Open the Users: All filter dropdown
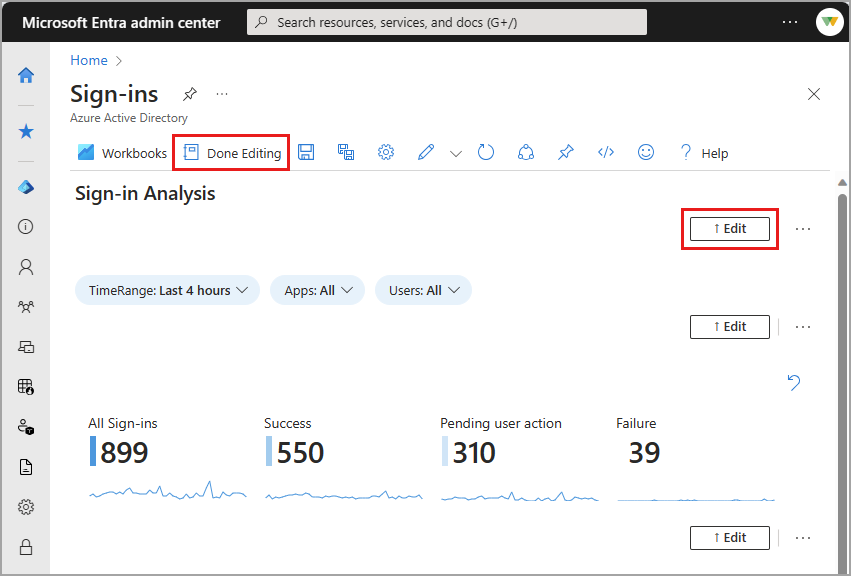The width and height of the screenshot is (851, 576). pyautogui.click(x=423, y=290)
